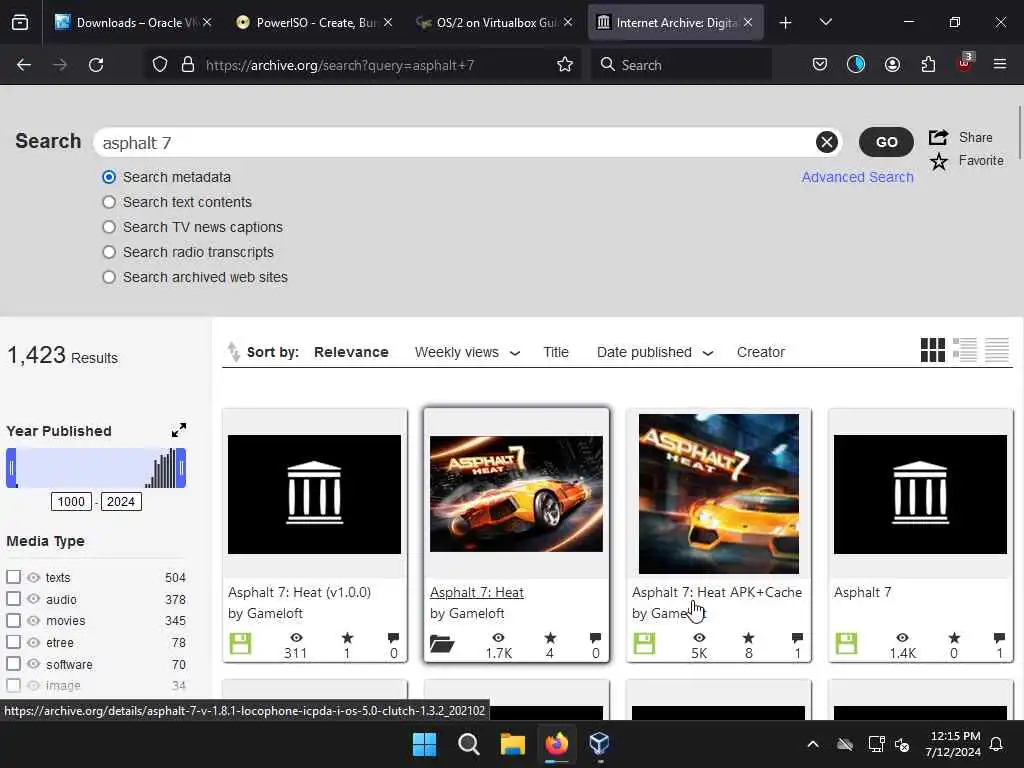Click the Share icon

[x=938, y=137]
